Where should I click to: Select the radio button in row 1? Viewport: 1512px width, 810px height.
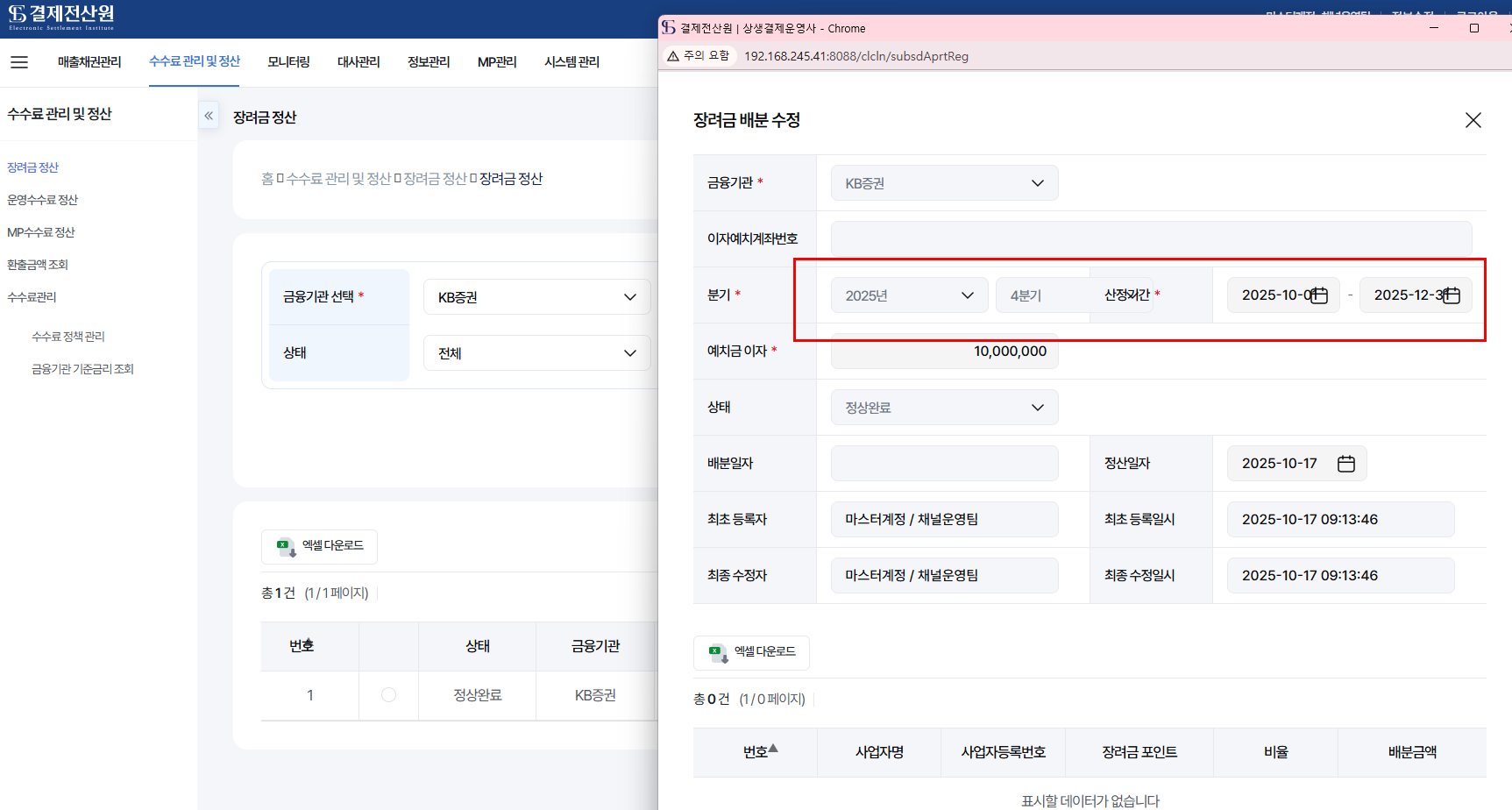point(388,695)
